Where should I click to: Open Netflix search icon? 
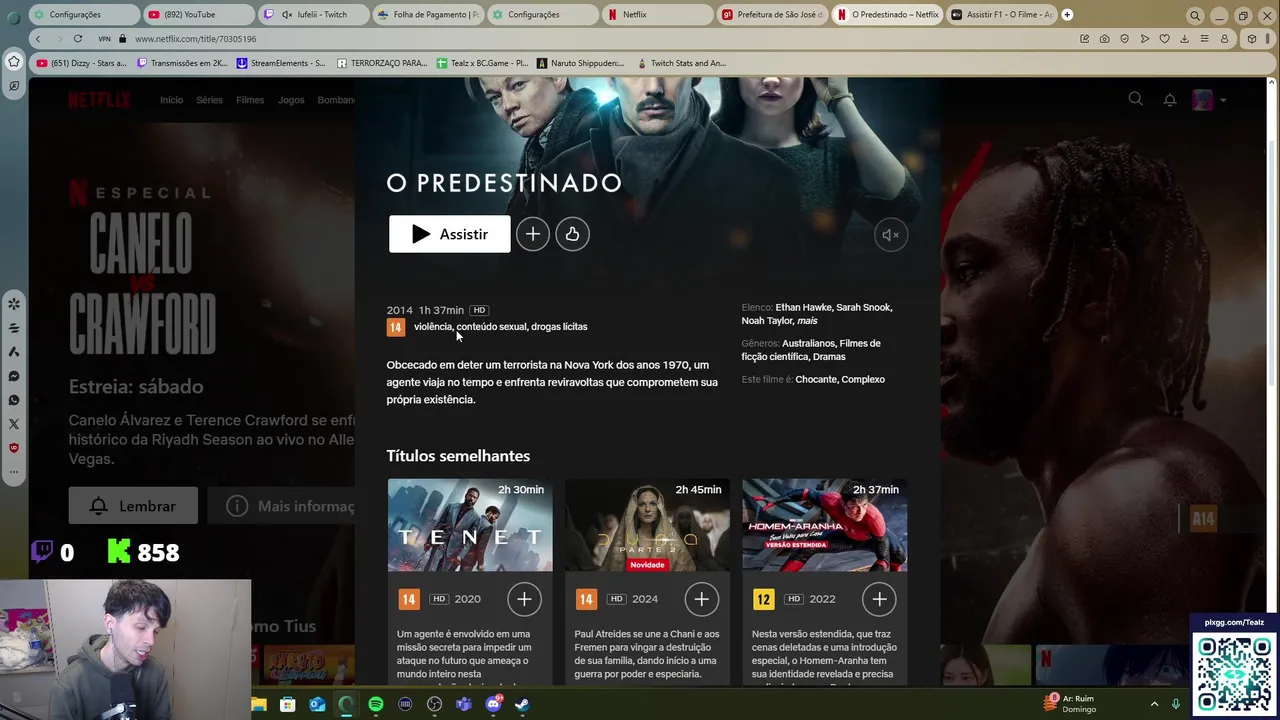click(x=1135, y=99)
